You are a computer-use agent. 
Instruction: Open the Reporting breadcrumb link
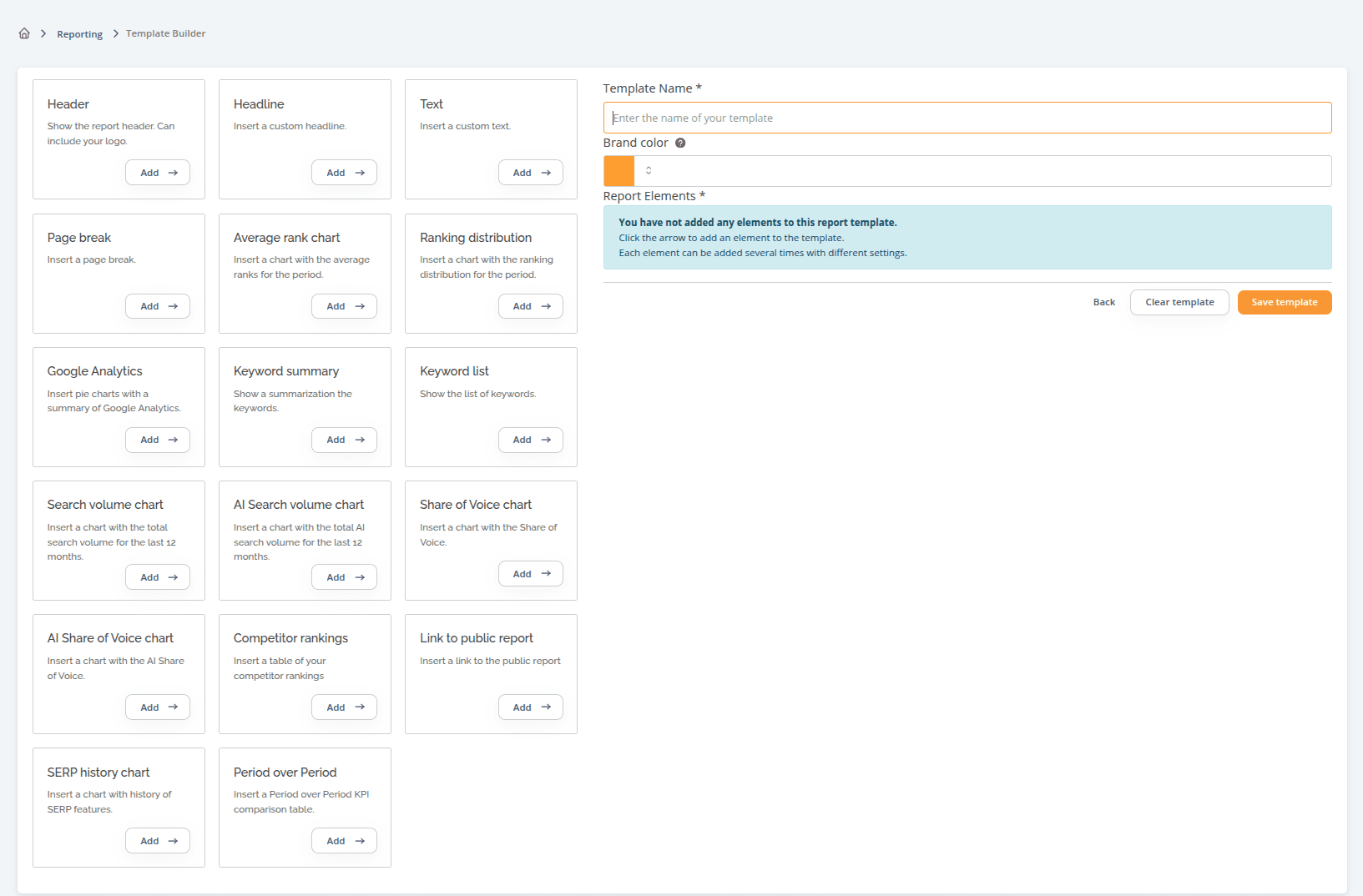coord(79,34)
